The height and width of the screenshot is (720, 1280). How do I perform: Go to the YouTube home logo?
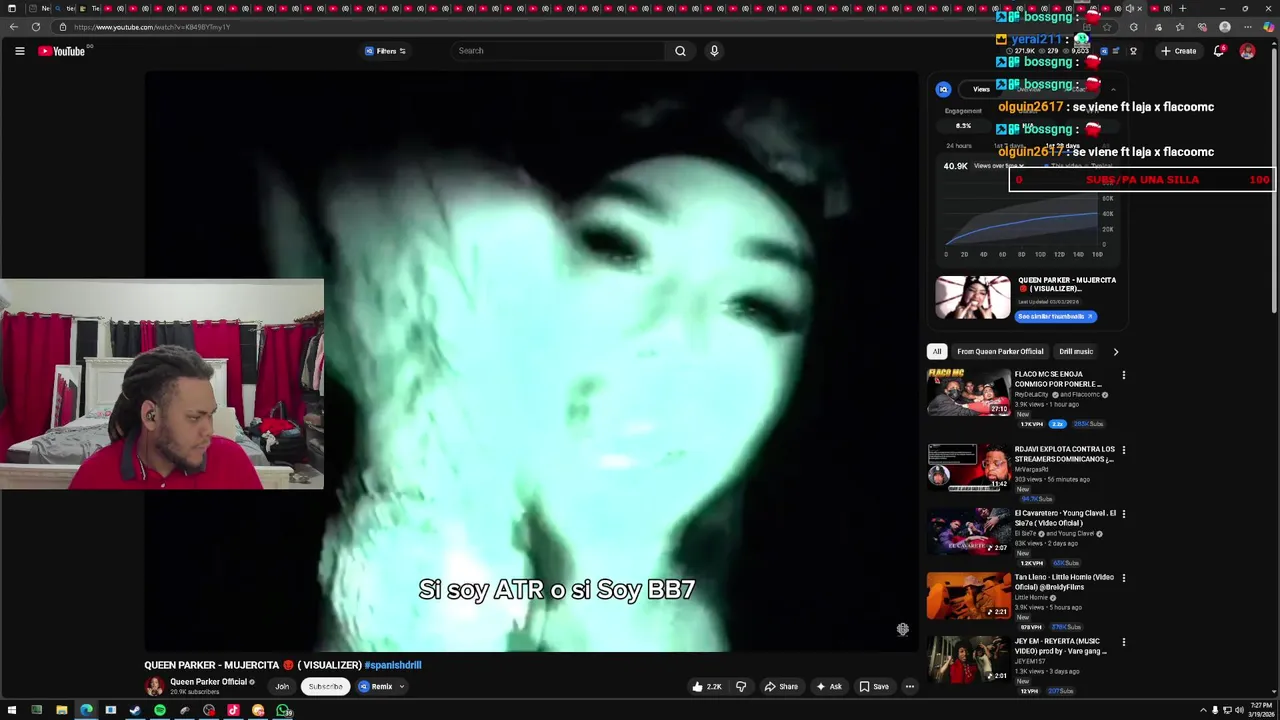(62, 51)
